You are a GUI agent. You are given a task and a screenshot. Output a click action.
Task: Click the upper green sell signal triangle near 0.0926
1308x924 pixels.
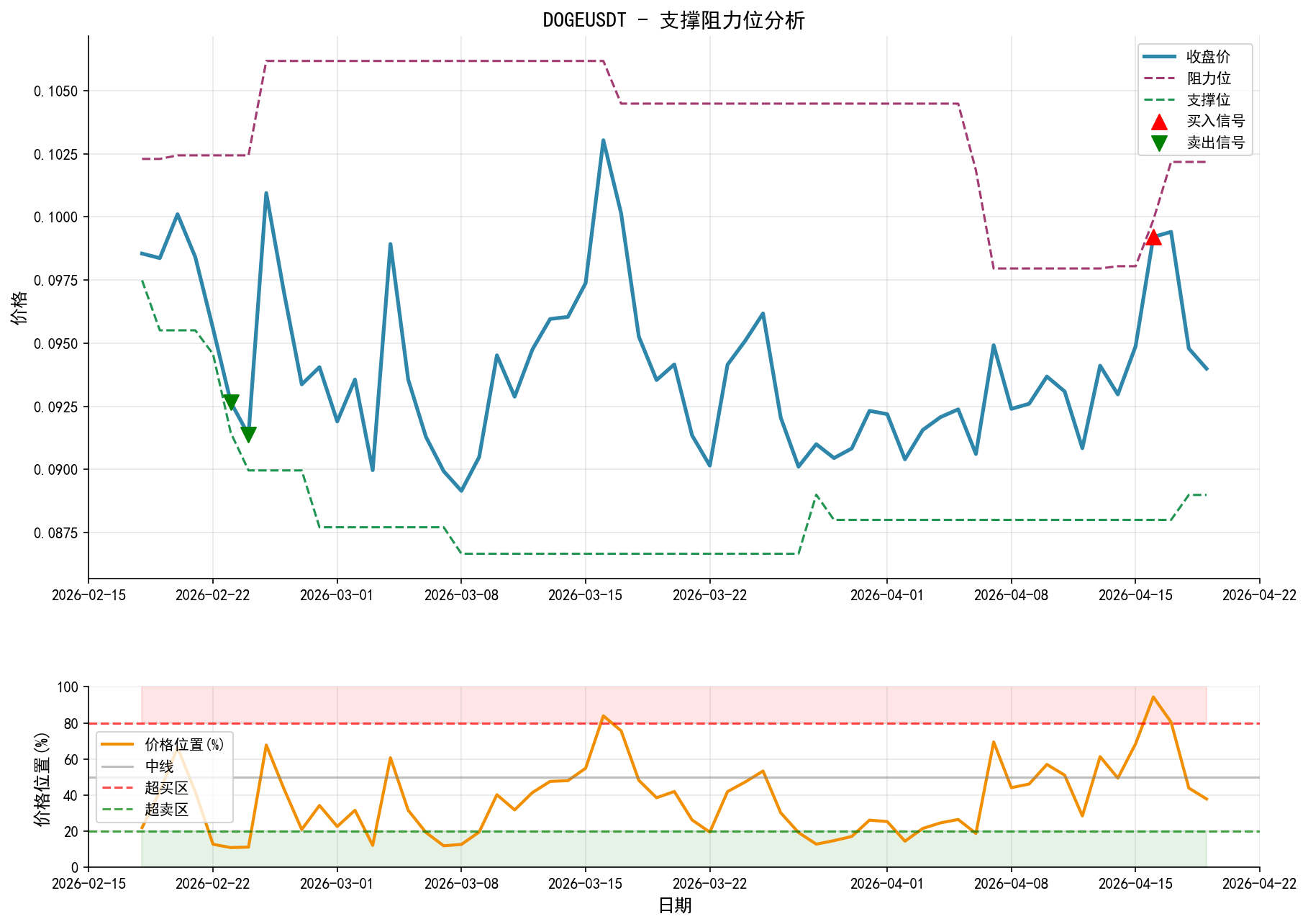click(x=230, y=402)
